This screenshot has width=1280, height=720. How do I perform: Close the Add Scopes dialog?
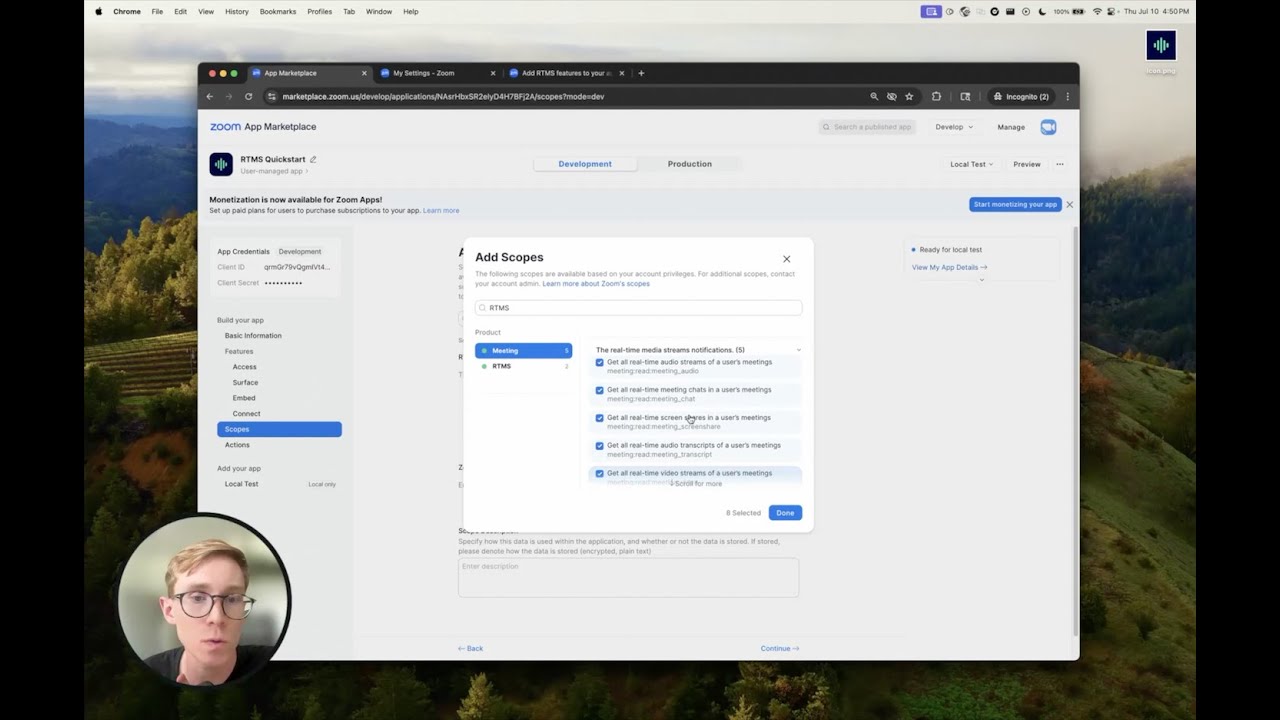pyautogui.click(x=786, y=259)
